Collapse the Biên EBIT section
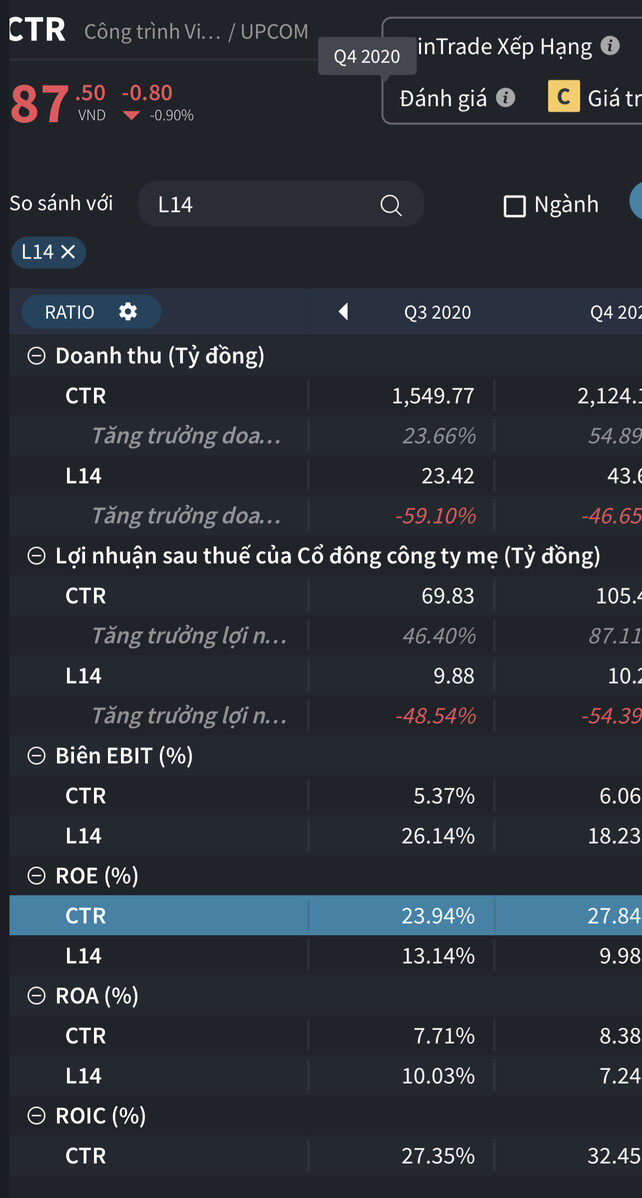Screen dimensions: 642x1198 36,756
